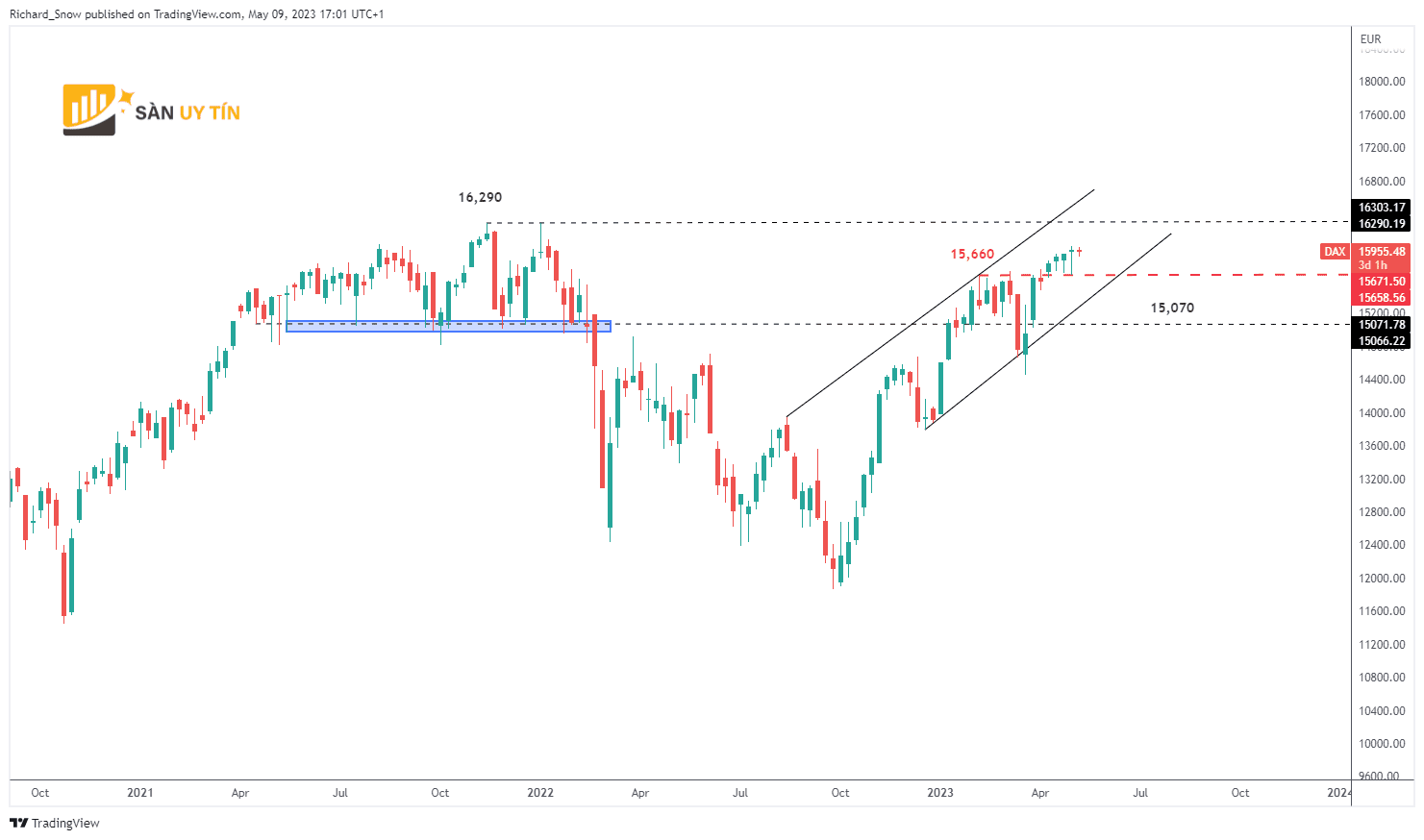Click the 2021 label on the time axis
Viewport: 1424px width, 840px height.
click(x=140, y=793)
